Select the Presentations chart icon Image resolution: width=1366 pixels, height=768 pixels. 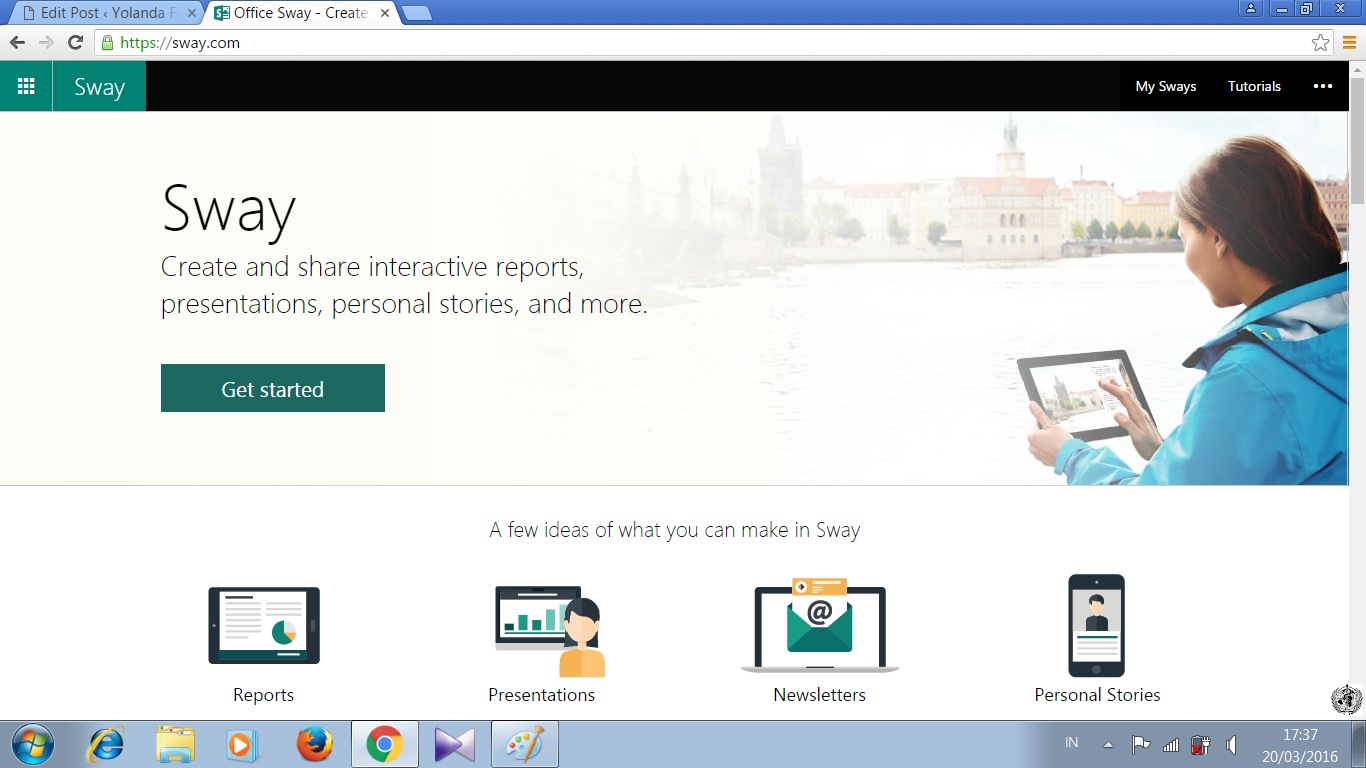click(x=550, y=630)
